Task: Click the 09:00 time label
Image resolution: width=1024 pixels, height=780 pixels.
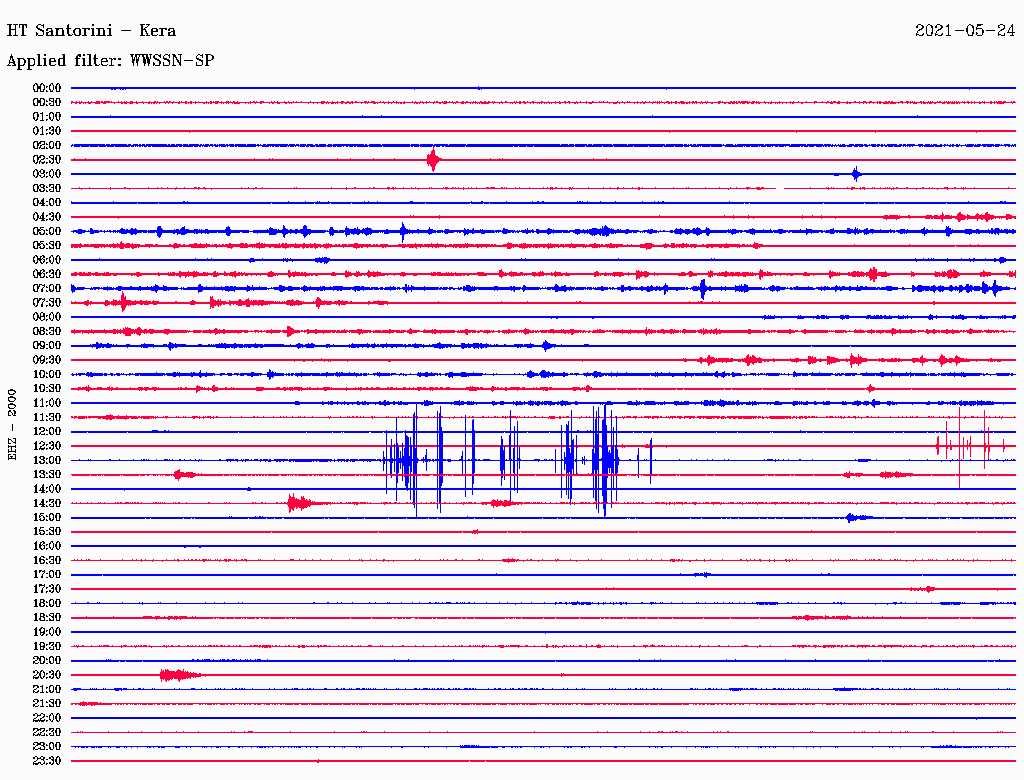Action: (47, 346)
